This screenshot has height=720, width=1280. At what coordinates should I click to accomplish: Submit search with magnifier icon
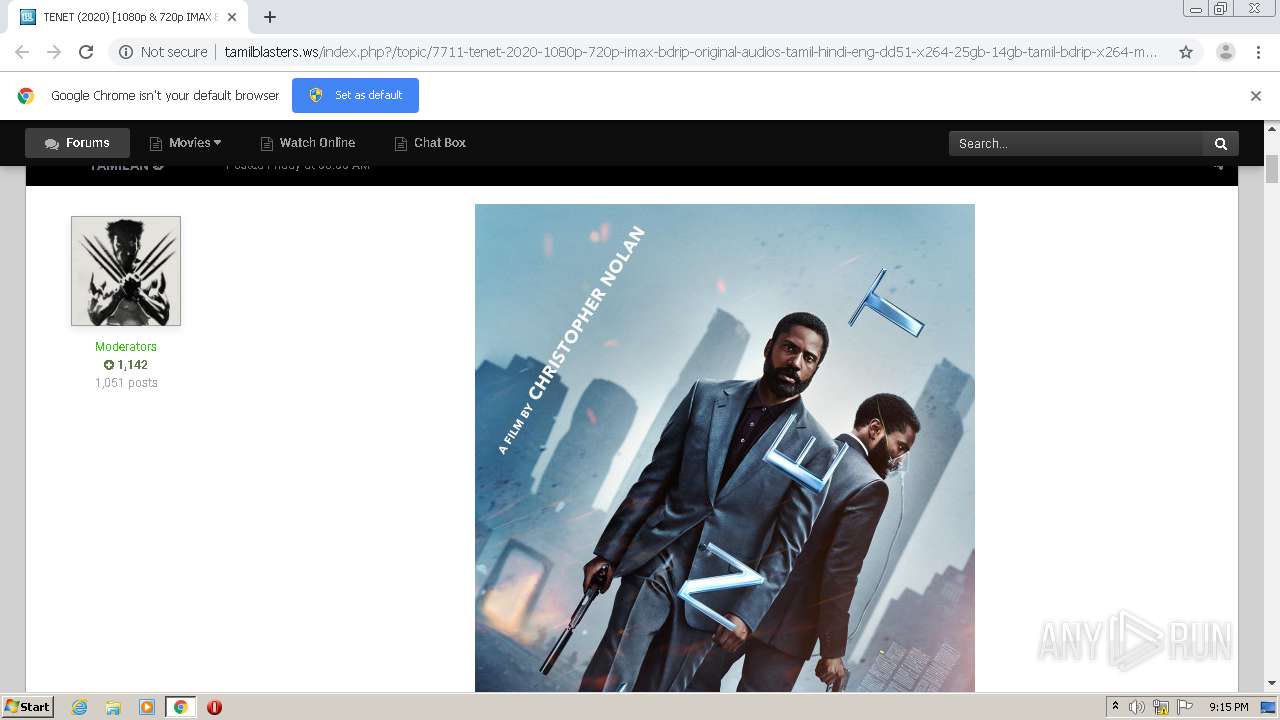click(1221, 143)
